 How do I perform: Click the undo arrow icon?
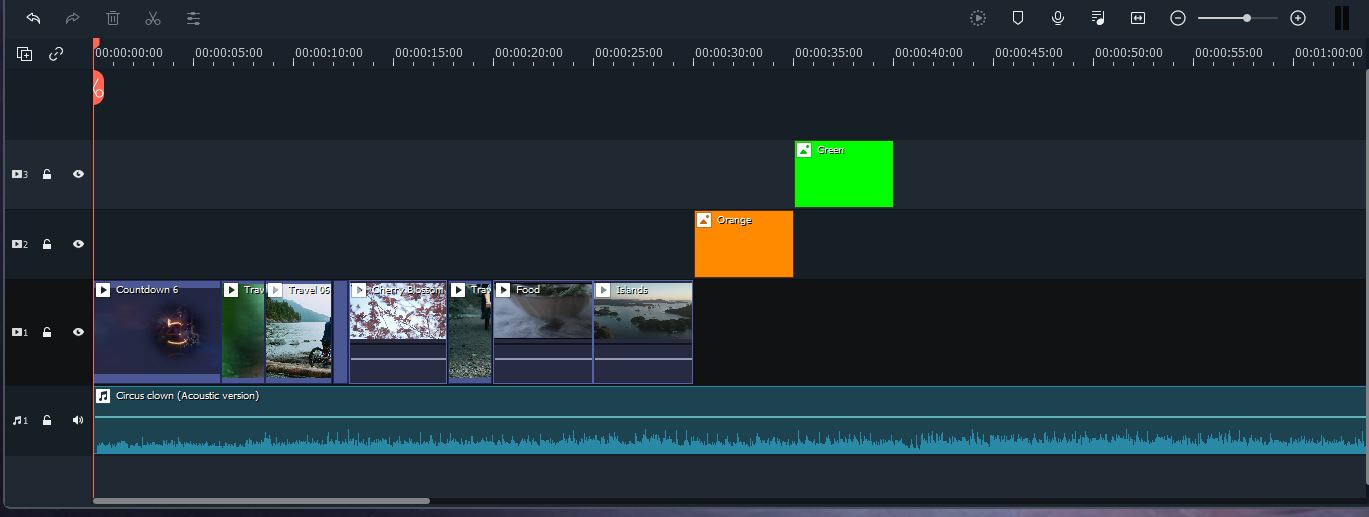(33, 18)
